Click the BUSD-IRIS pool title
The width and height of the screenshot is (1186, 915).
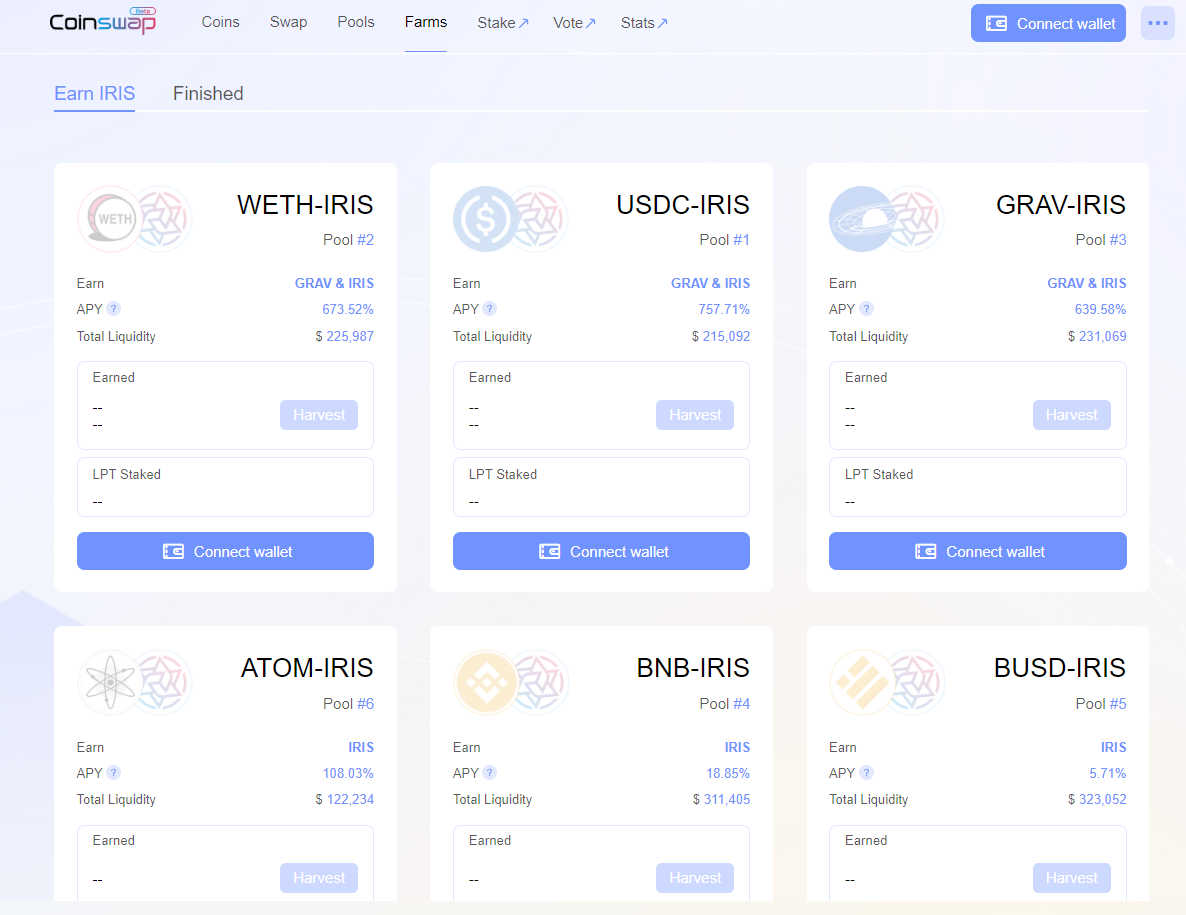[x=1060, y=668]
